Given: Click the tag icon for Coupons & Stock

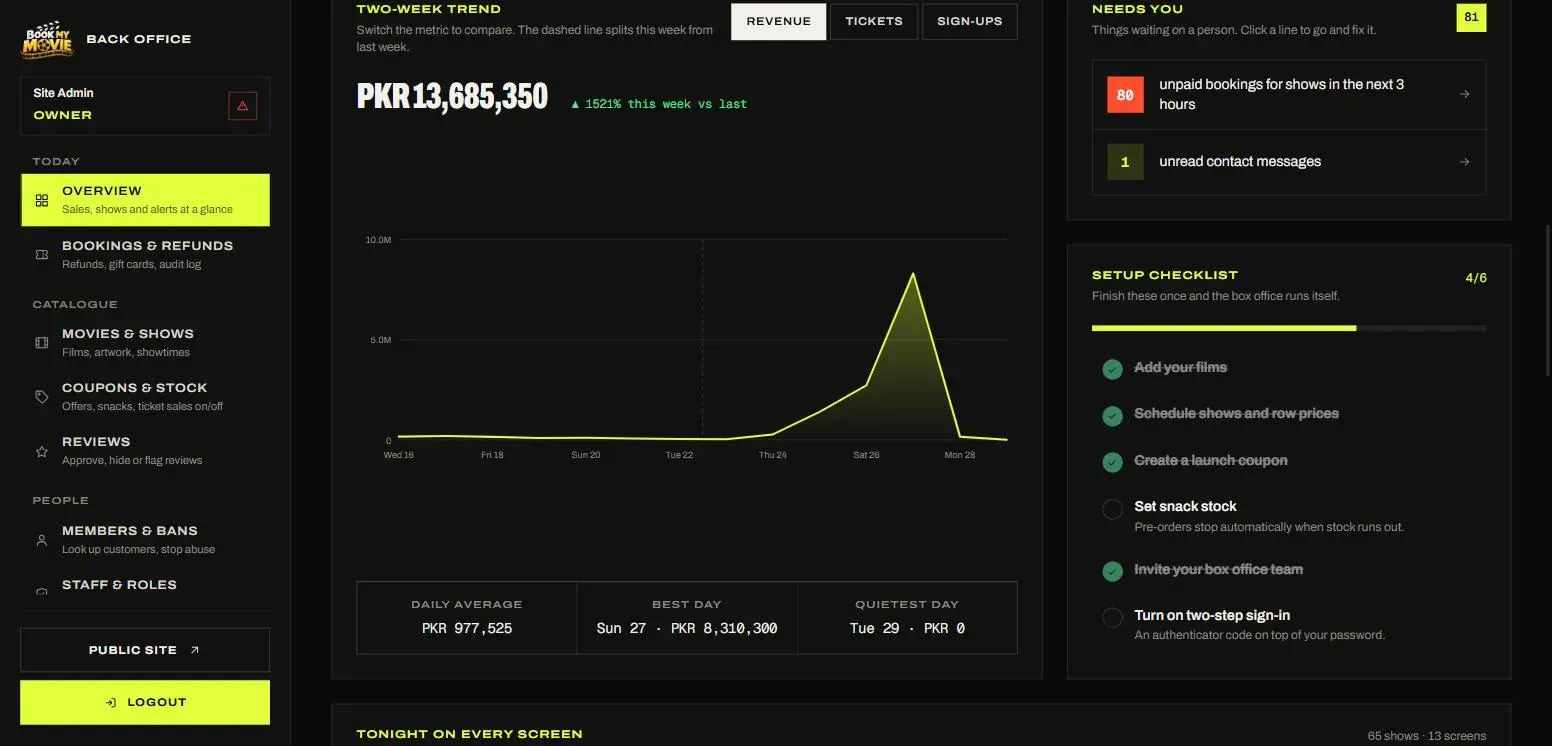Looking at the screenshot, I should tap(42, 397).
